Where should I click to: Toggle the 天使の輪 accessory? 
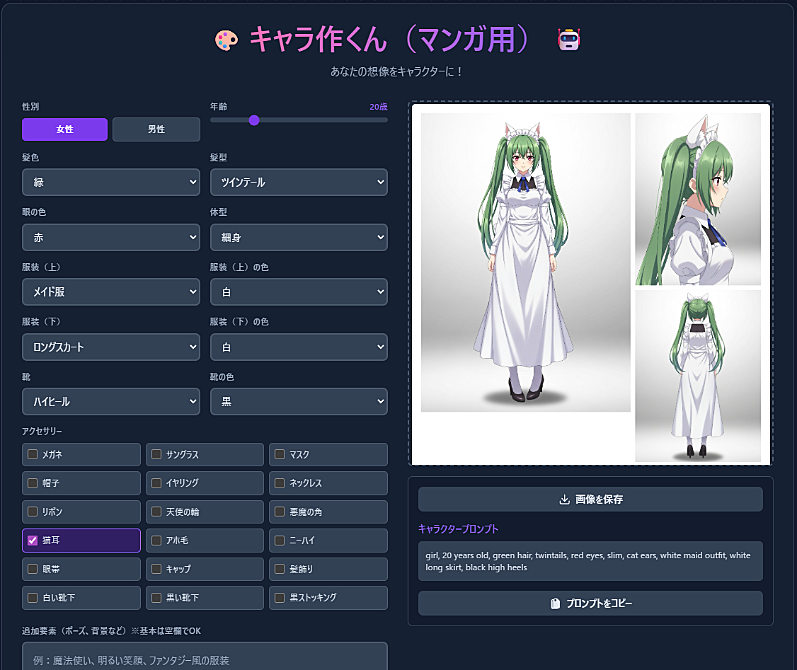156,512
